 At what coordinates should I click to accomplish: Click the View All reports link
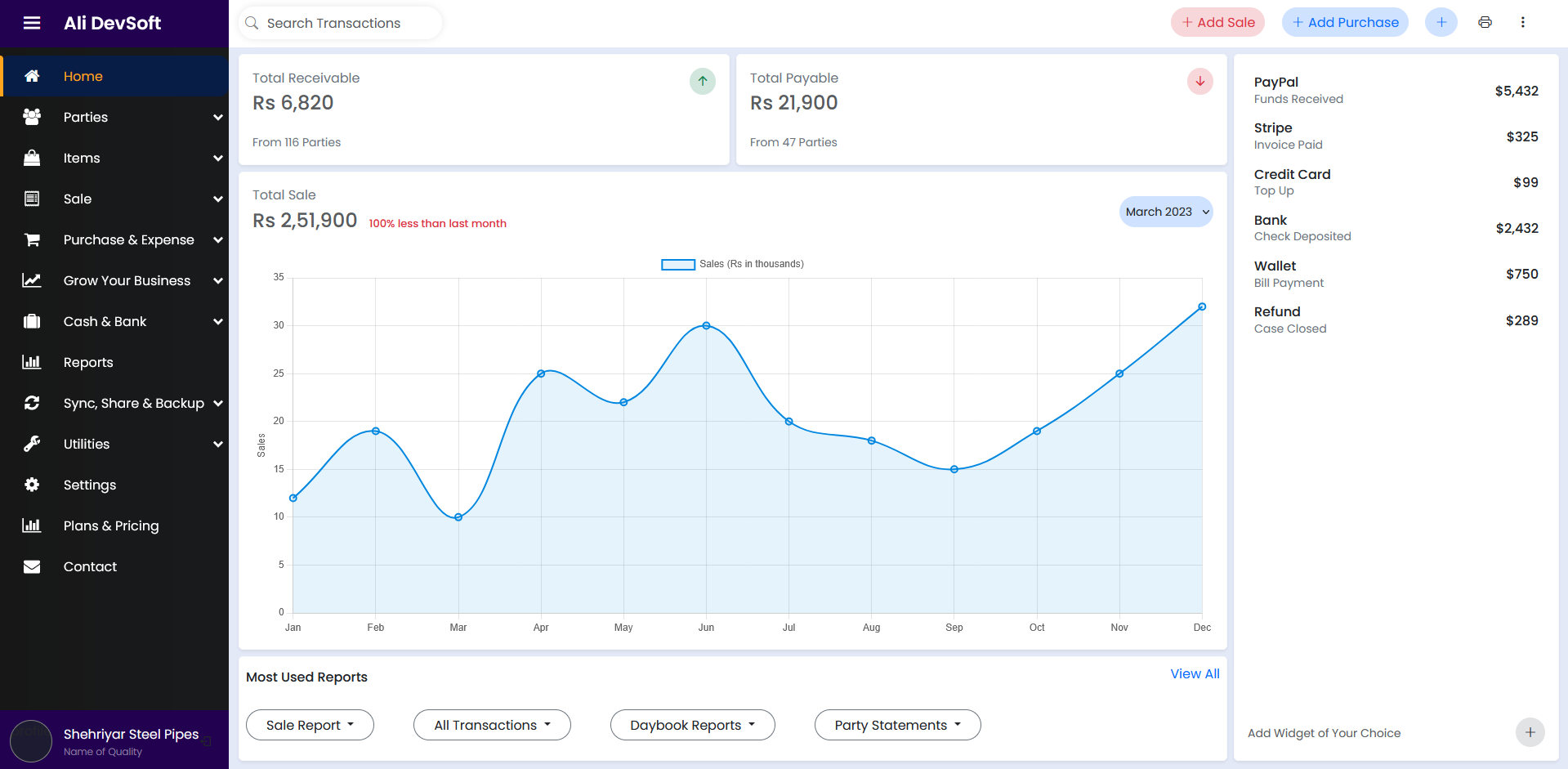[x=1195, y=673]
